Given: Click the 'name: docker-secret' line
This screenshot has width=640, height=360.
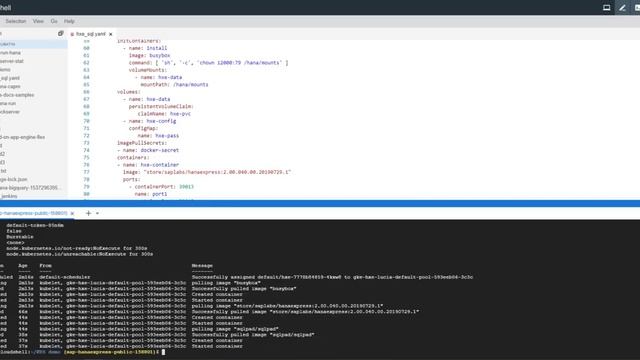Looking at the screenshot, I should pyautogui.click(x=151, y=150).
